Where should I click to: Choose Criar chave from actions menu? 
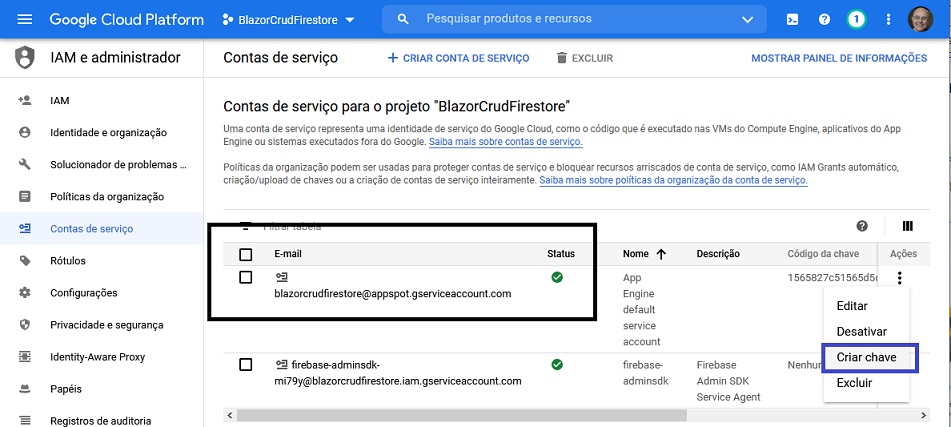pos(866,357)
